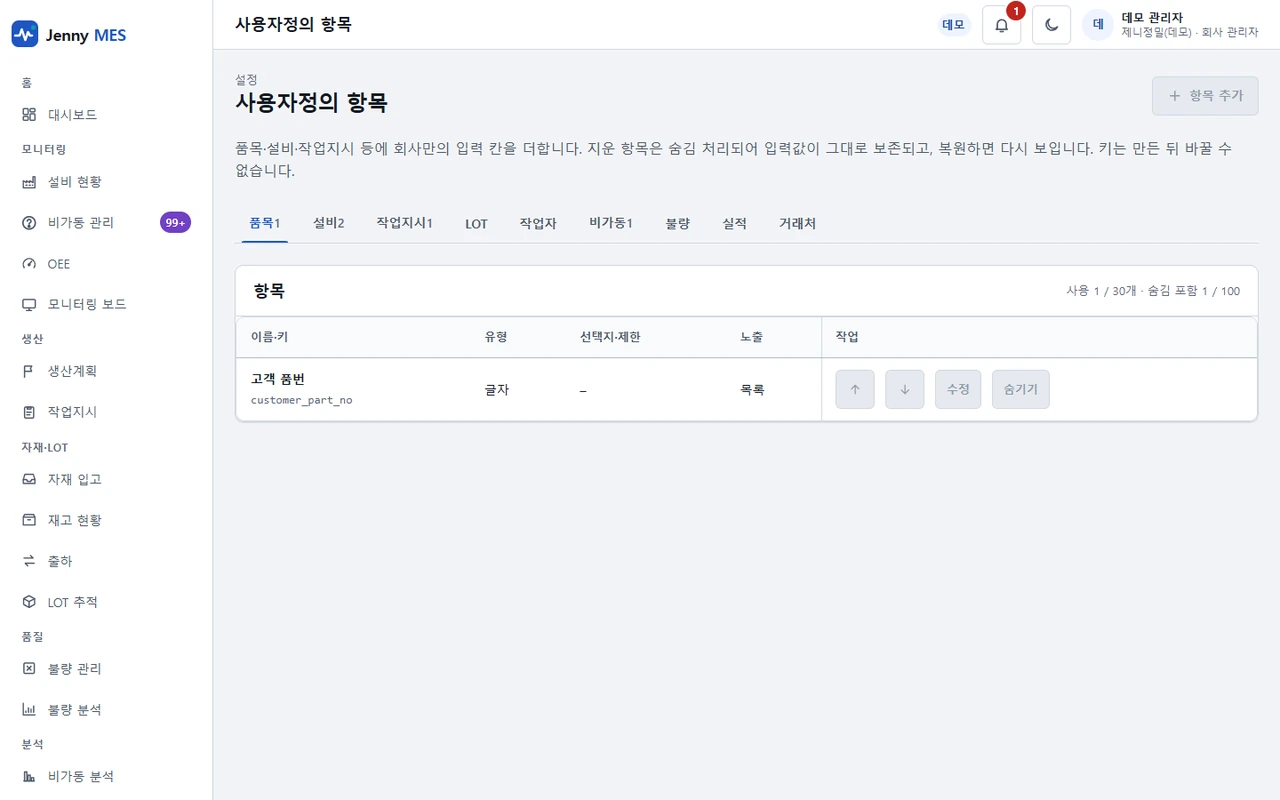Open the 비가동 tab
This screenshot has height=800, width=1280.
coord(611,223)
